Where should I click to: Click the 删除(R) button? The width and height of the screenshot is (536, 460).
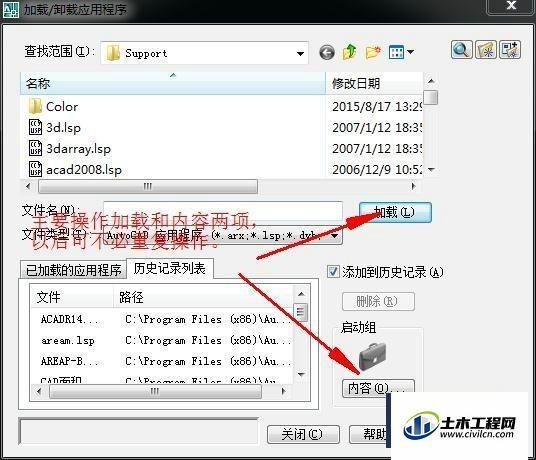pyautogui.click(x=378, y=302)
